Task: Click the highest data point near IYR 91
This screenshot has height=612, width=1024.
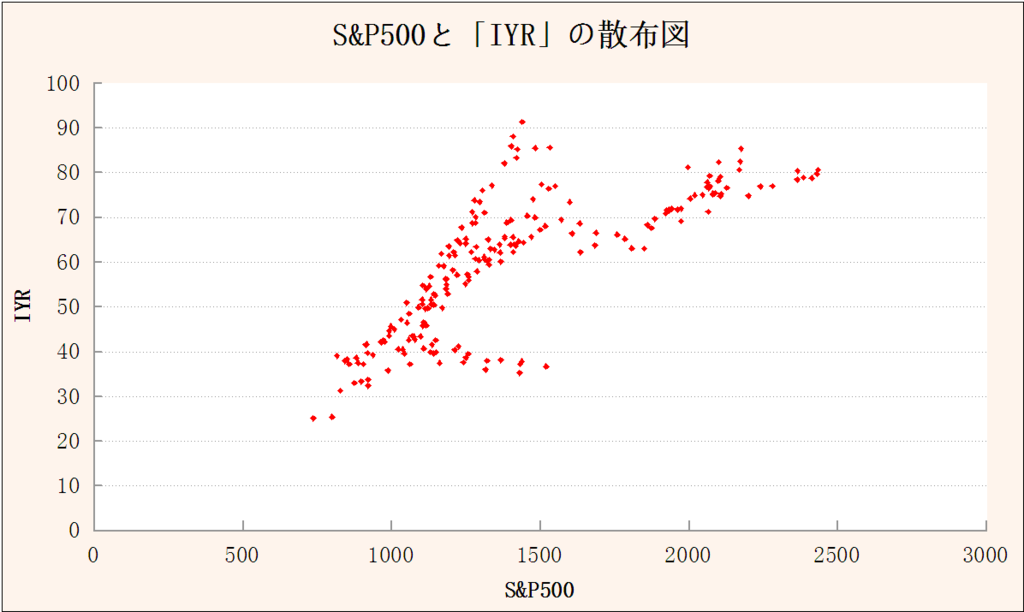Action: (522, 122)
